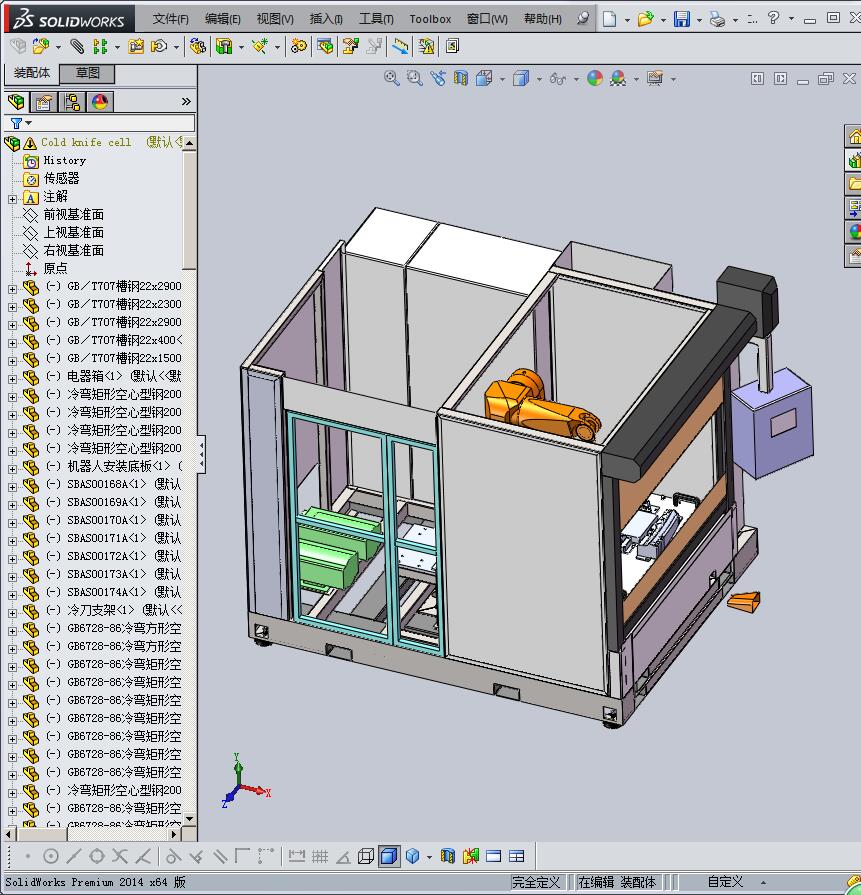Open the DisplayManager color wheel tab
Screen dimensions: 861x895
(100, 102)
